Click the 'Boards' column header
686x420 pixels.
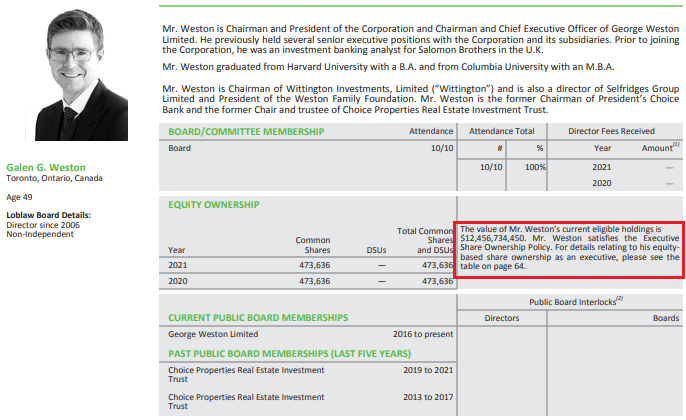click(x=666, y=318)
